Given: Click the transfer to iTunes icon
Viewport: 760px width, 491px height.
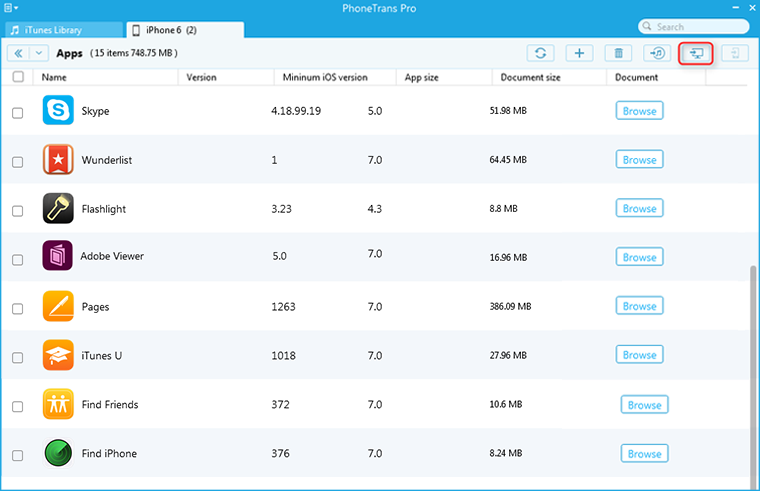Looking at the screenshot, I should (657, 53).
